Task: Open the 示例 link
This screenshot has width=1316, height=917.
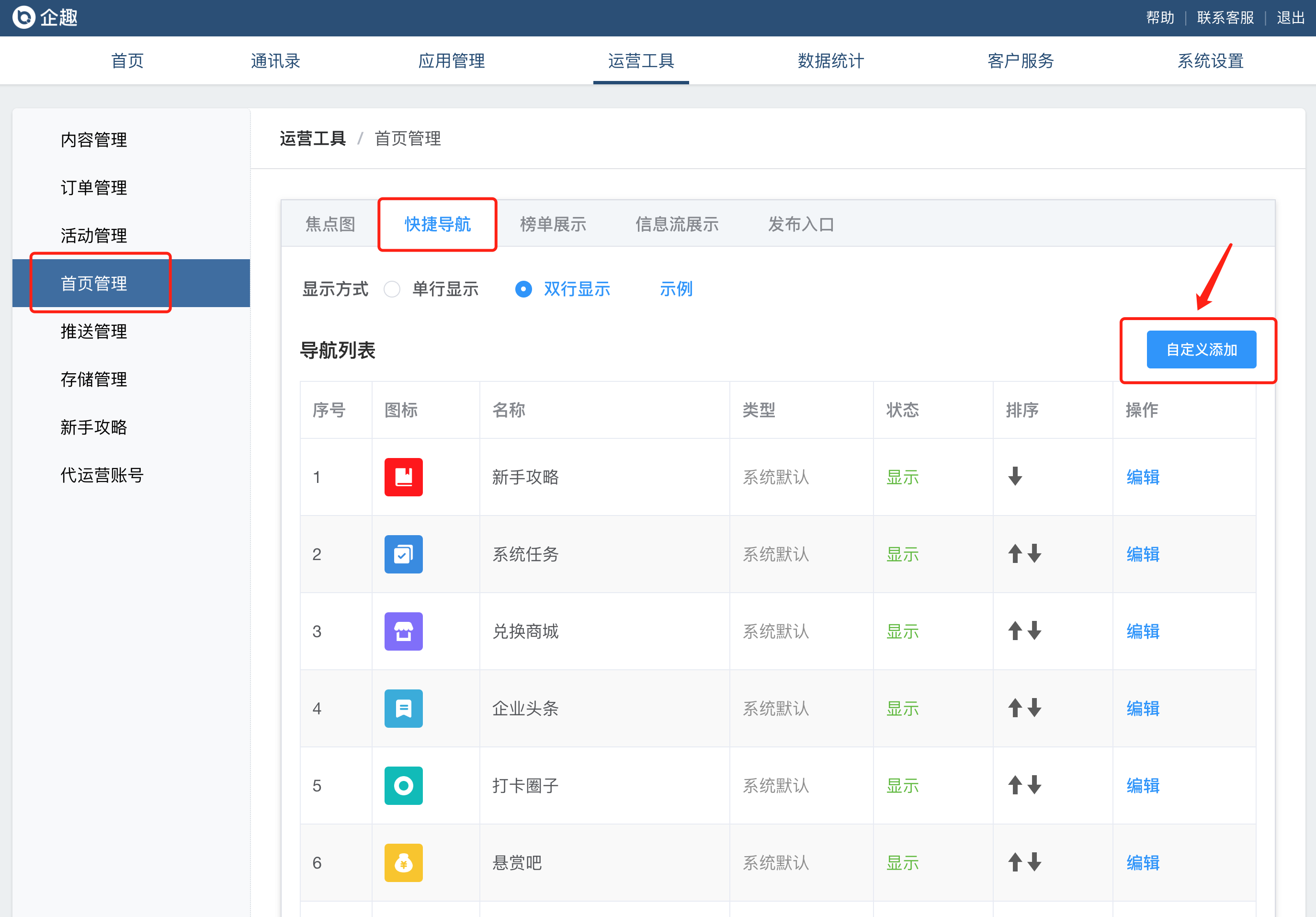Action: 676,289
